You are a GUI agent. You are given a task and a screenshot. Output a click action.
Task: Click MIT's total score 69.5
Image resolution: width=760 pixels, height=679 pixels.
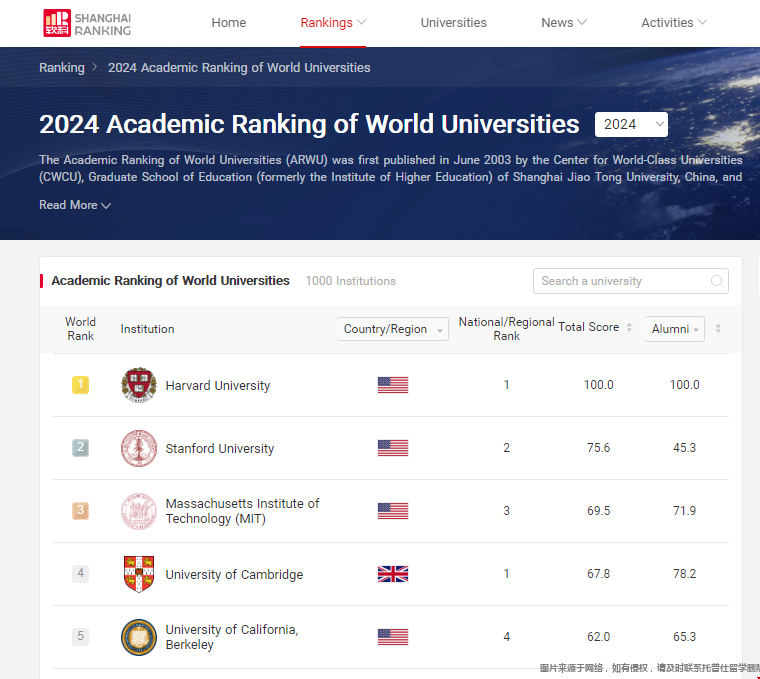tap(599, 511)
